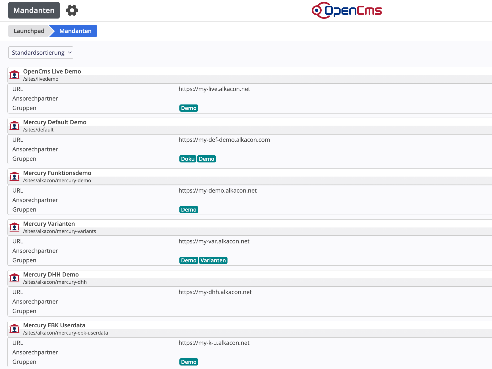The height and width of the screenshot is (369, 492).
Task: Click the Mercury DHH Demo site icon
Action: pyautogui.click(x=14, y=278)
